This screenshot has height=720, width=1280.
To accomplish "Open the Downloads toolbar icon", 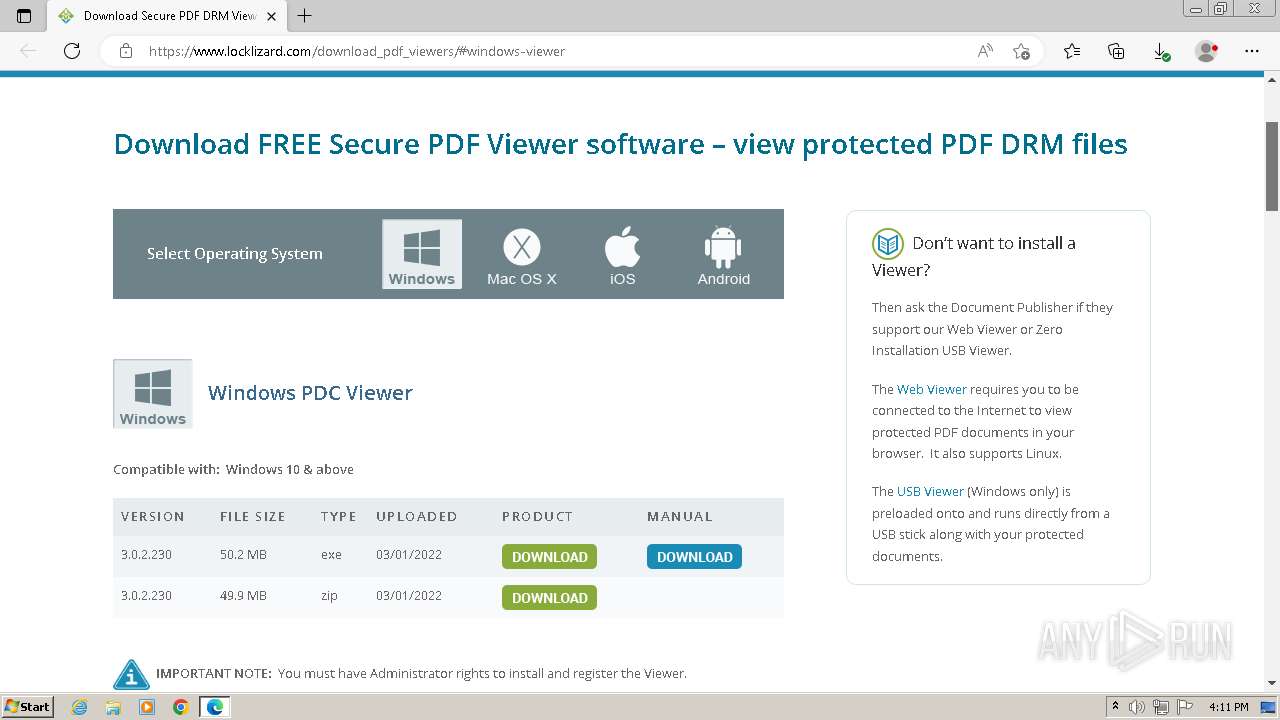I will point(1160,51).
